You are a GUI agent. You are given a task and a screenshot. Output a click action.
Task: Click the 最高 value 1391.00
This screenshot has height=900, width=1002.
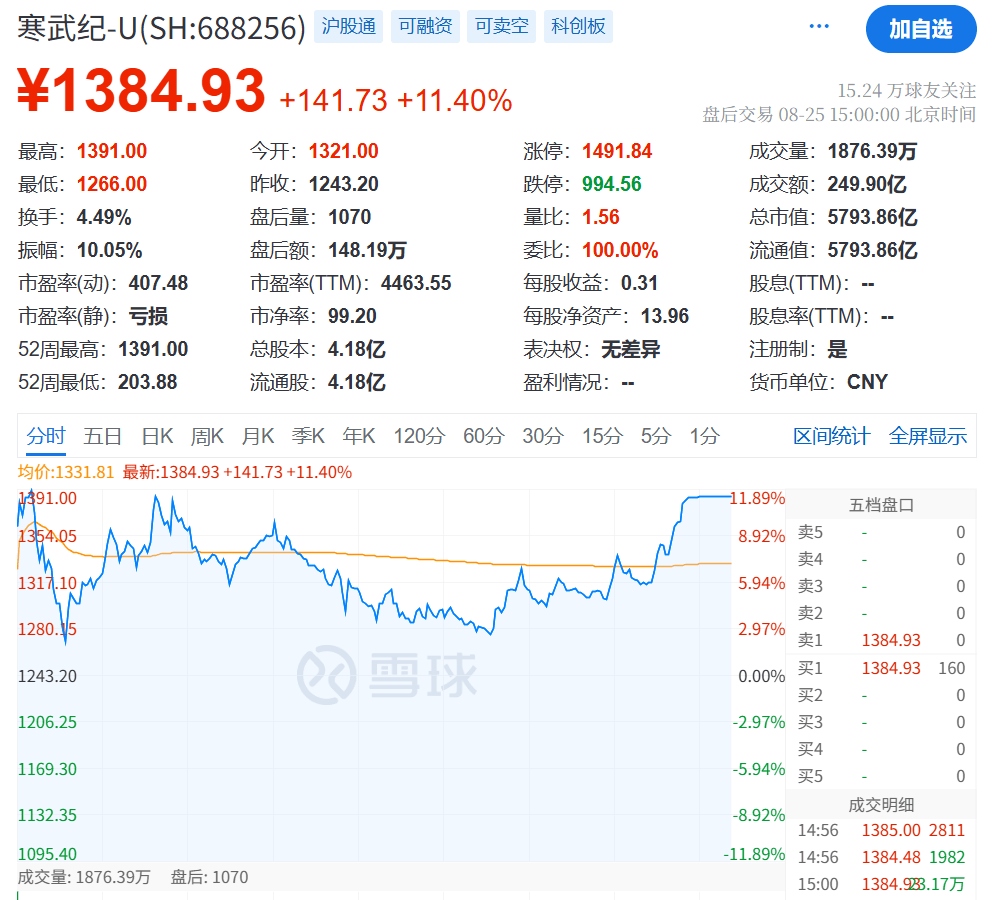(112, 151)
